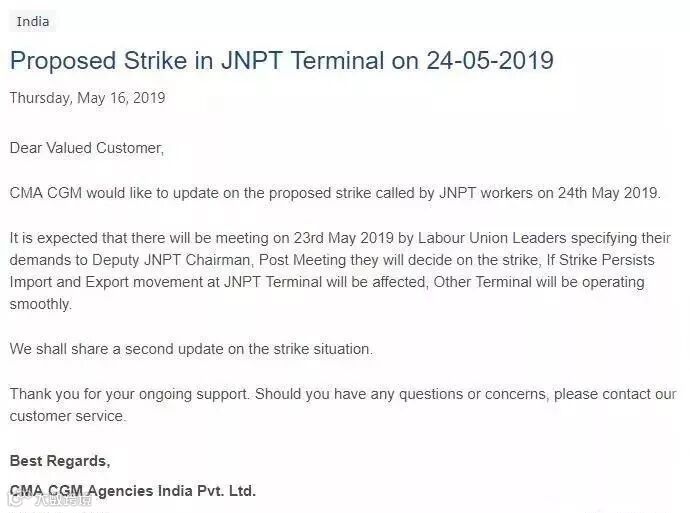
Task: Click the 24th May 2019 date text
Action: click(609, 193)
